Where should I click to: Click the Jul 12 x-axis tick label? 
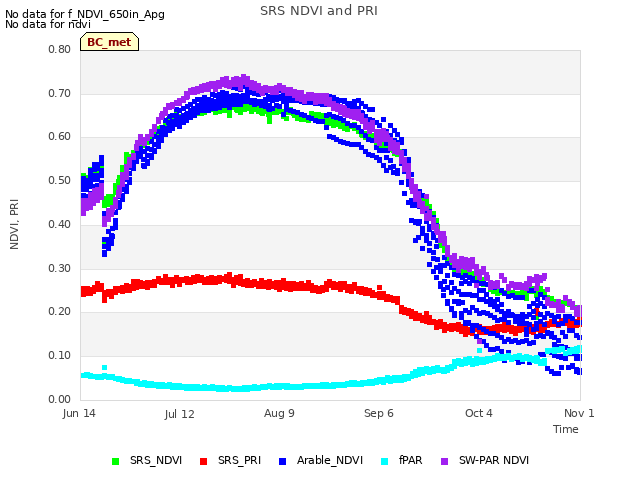[x=180, y=414]
